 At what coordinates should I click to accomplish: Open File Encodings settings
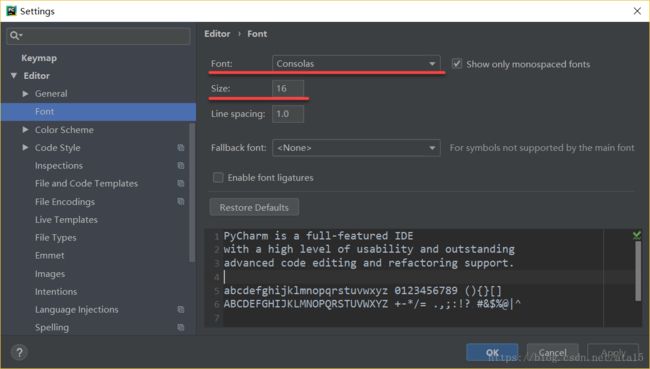click(65, 201)
